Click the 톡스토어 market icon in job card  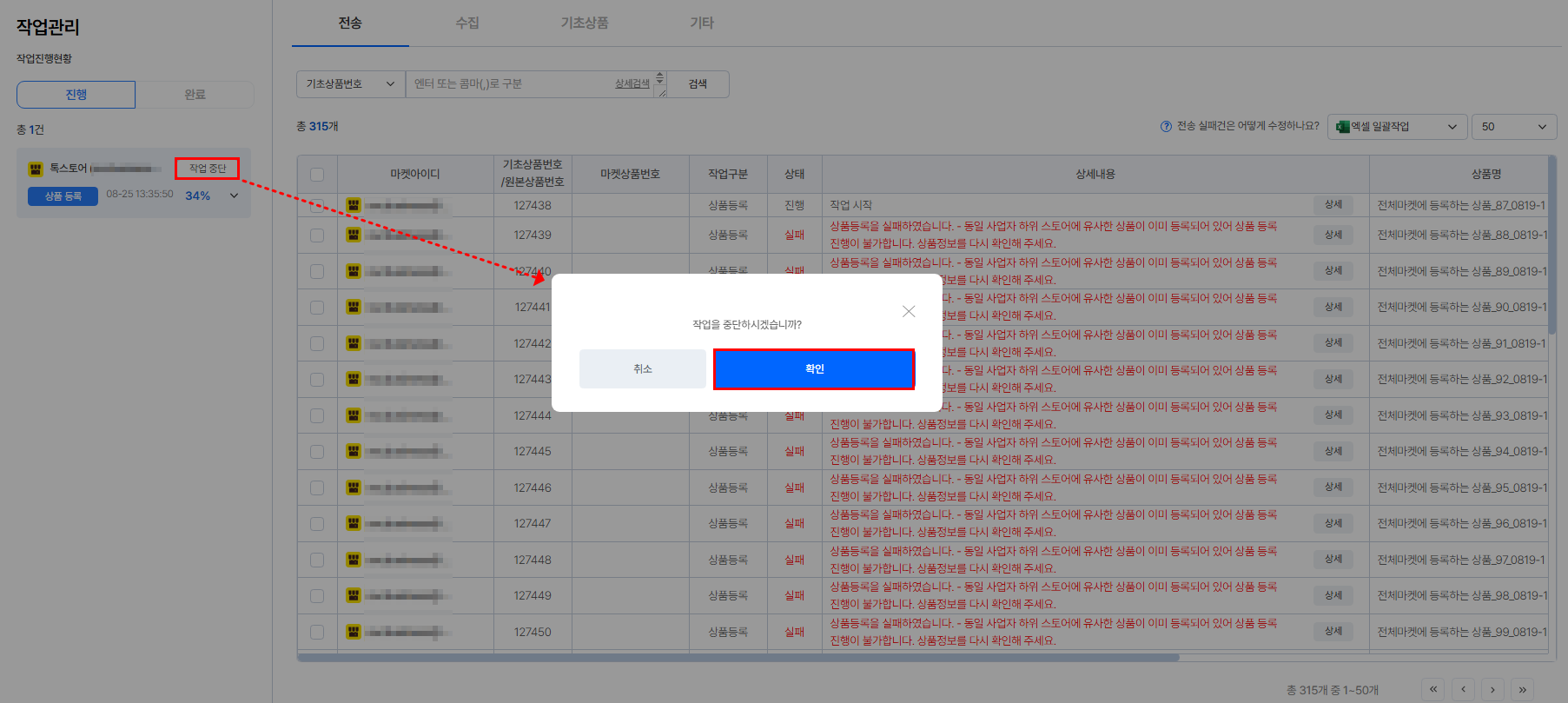click(36, 169)
